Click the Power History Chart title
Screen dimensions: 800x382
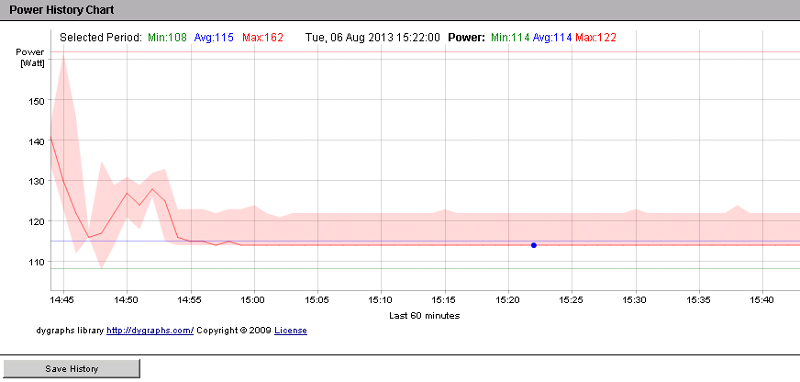point(62,10)
